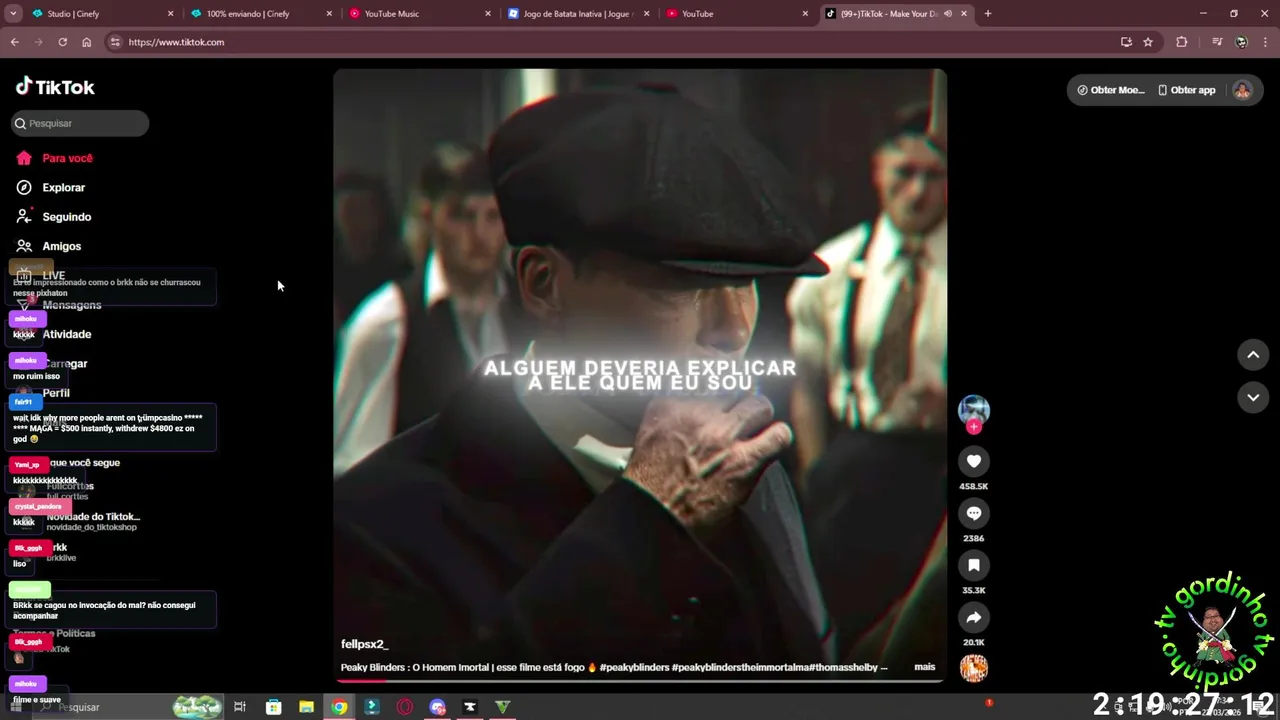Open Microsoft Store from taskbar

click(x=273, y=707)
